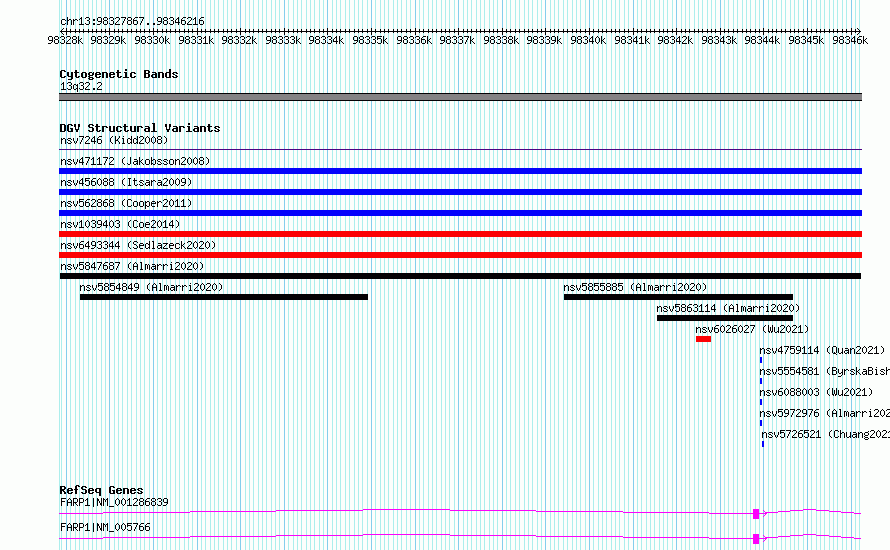Click the 13q32.2 band label
Screen dimensions: 890x550
(81, 86)
